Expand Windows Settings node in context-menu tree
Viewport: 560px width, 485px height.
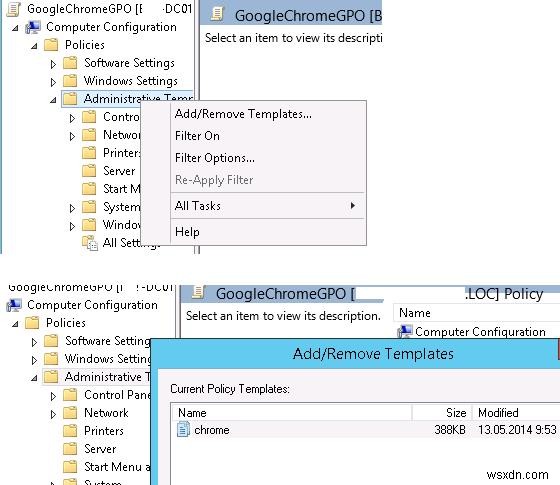[53, 82]
